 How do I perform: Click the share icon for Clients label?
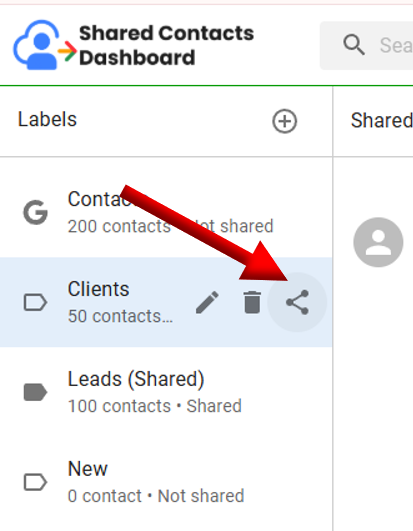297,302
